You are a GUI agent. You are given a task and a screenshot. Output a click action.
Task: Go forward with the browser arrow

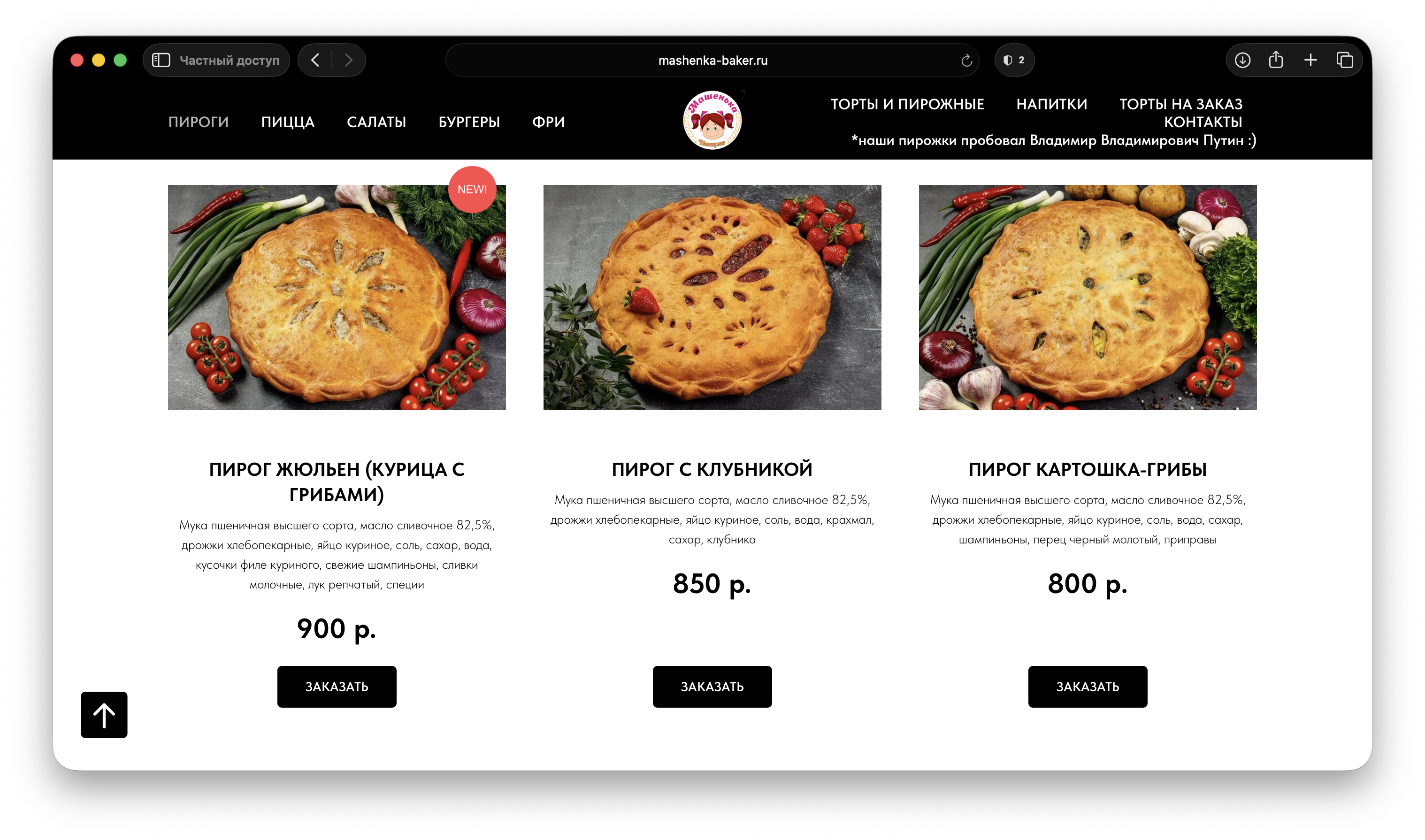[x=348, y=60]
